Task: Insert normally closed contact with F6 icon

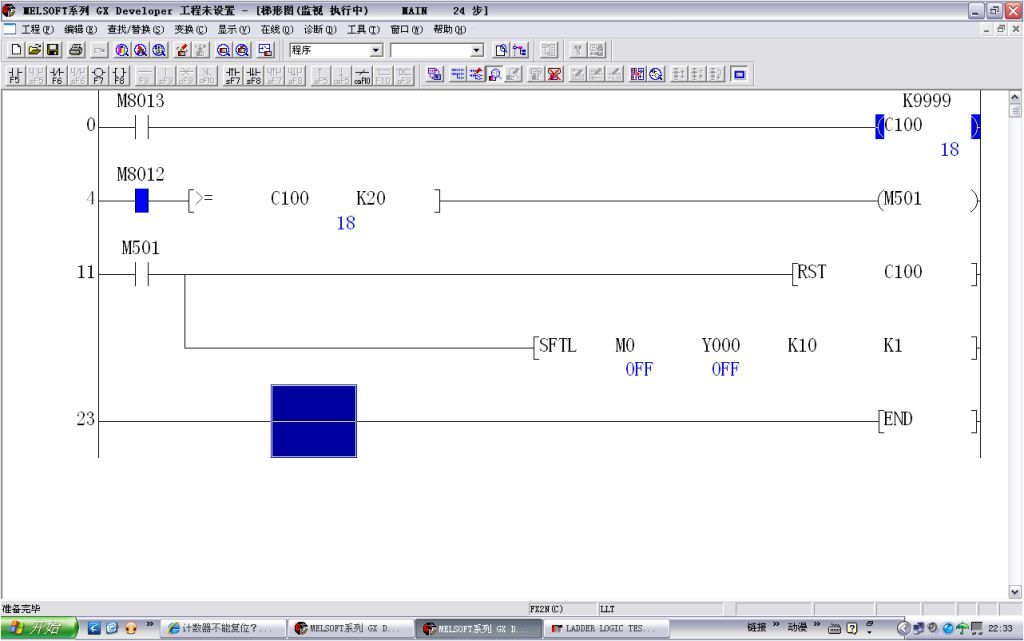Action: pos(56,75)
